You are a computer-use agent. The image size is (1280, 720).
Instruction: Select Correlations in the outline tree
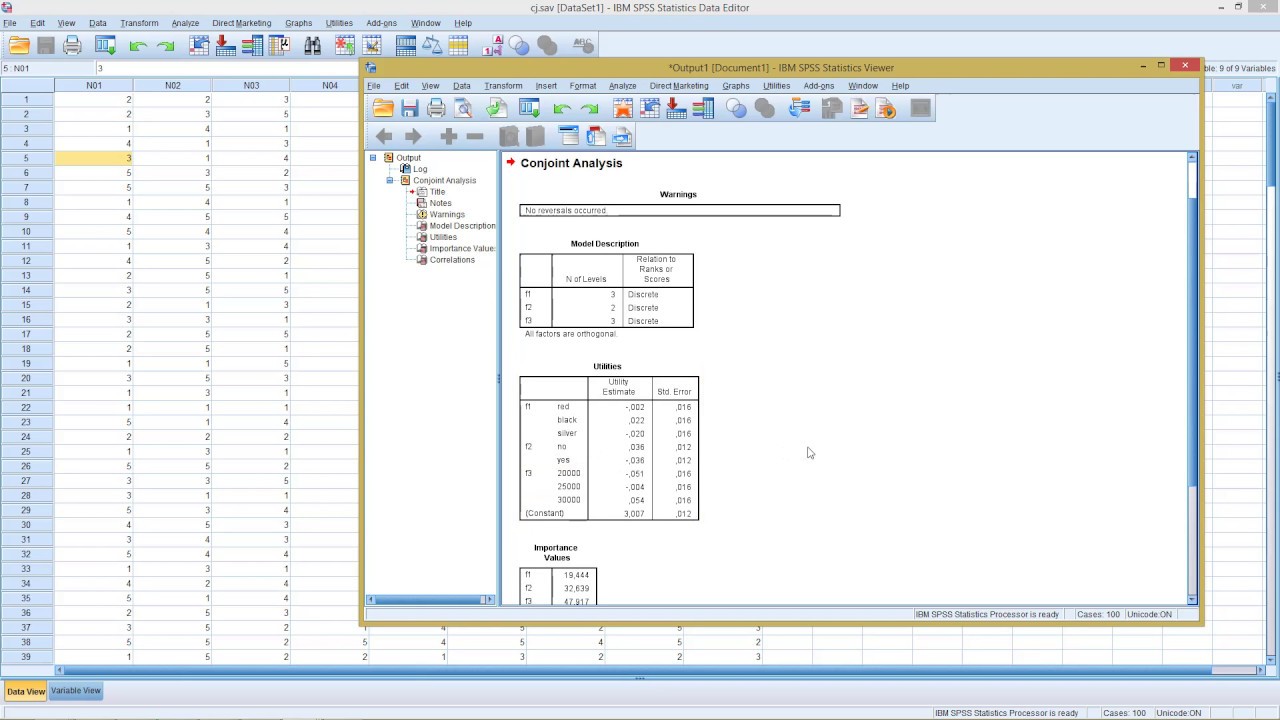click(451, 260)
